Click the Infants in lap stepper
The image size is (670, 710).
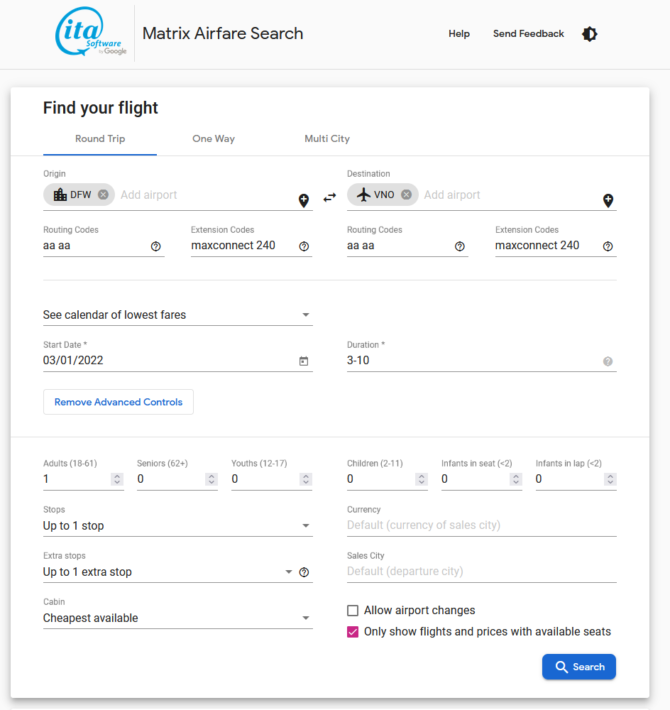(610, 479)
